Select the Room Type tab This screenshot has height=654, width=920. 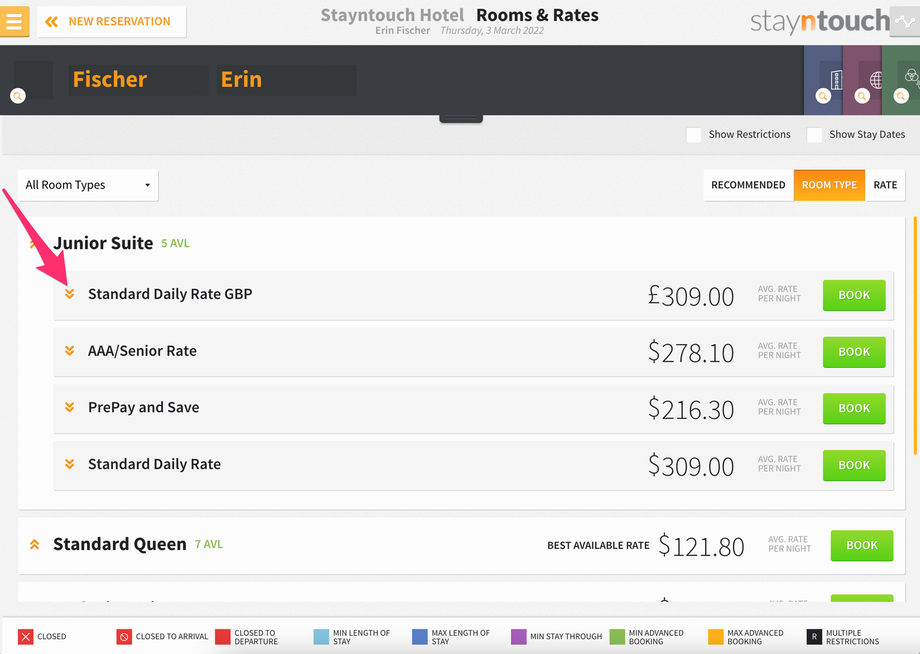(829, 185)
